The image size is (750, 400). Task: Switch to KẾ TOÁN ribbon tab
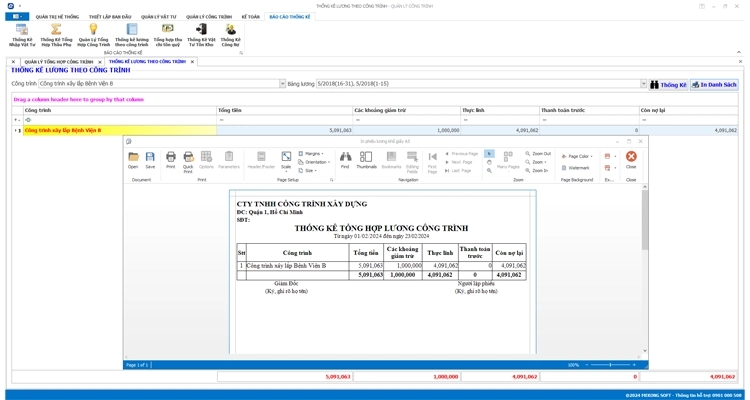252,17
